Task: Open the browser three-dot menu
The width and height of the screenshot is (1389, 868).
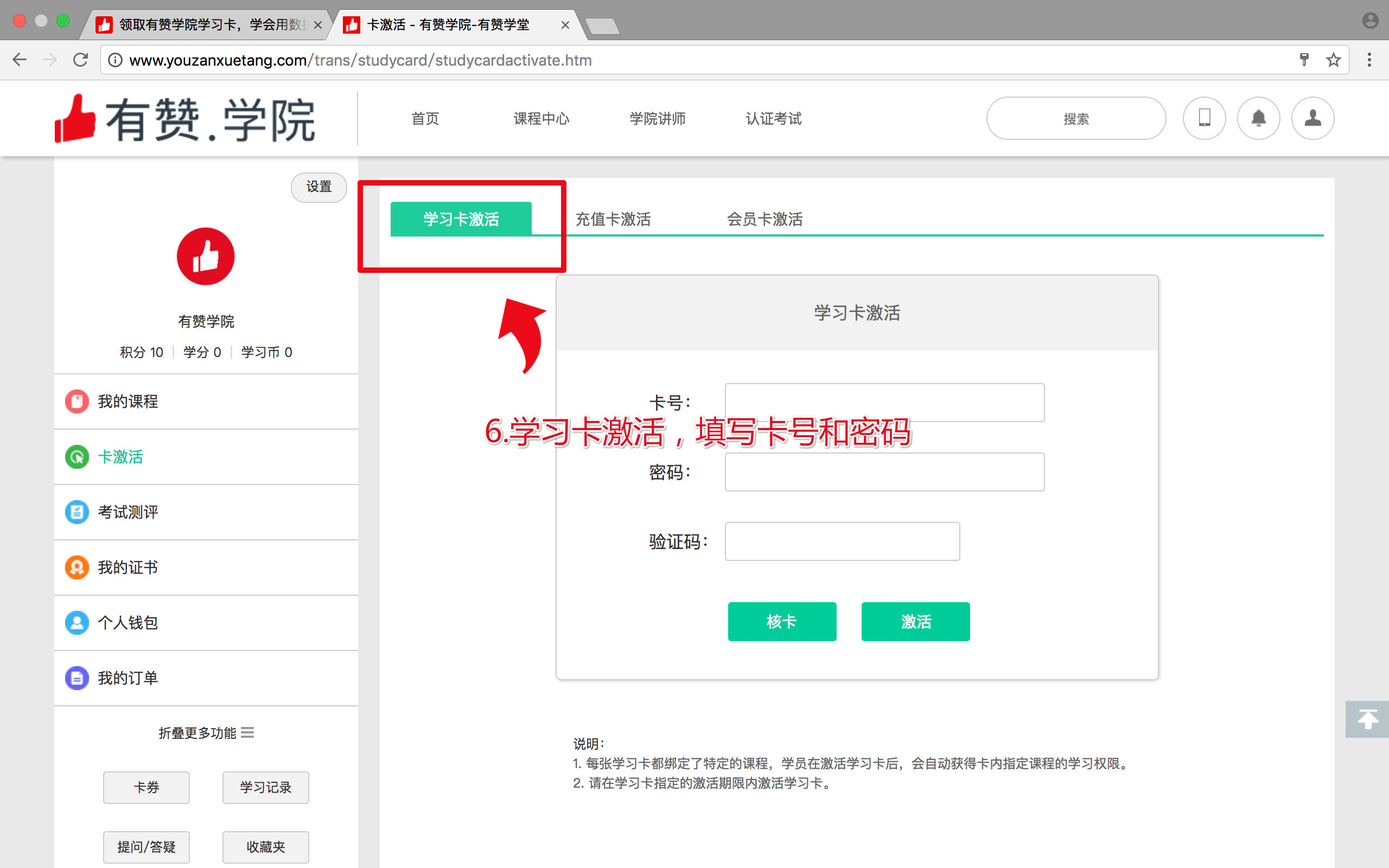Action: [x=1369, y=60]
